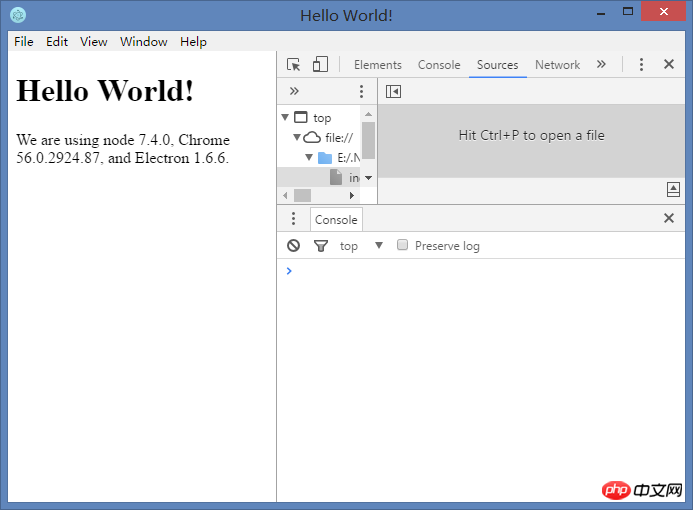Collapse the file:// tree node
693x510 pixels.
click(x=297, y=137)
